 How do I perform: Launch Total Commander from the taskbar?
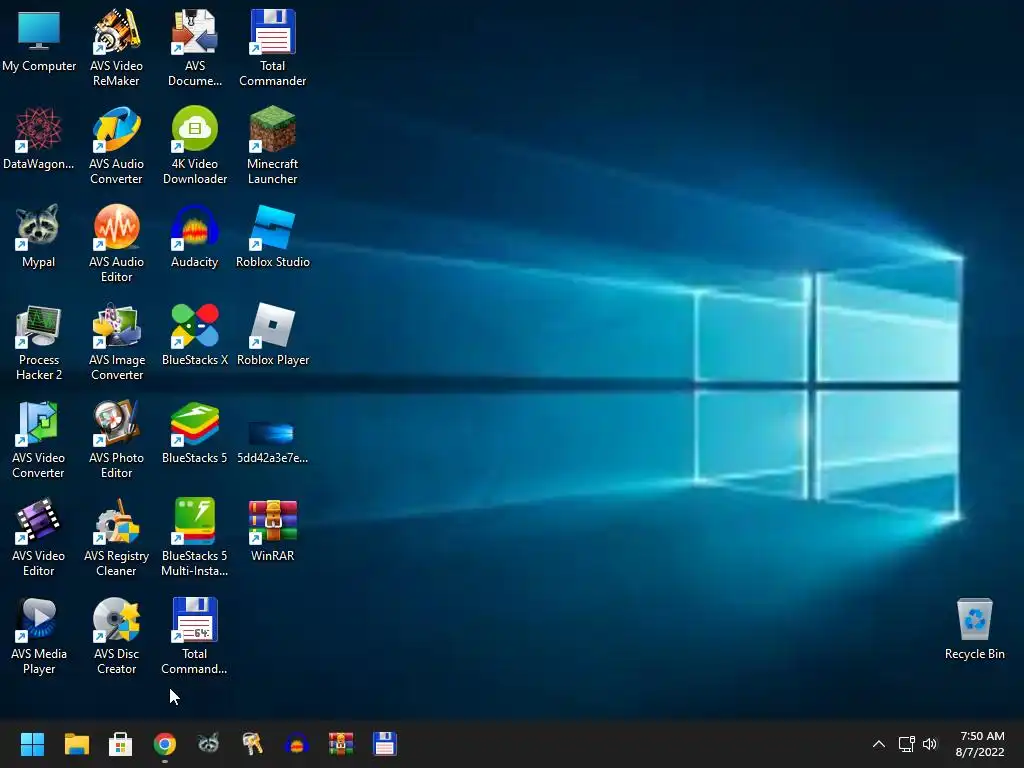385,744
